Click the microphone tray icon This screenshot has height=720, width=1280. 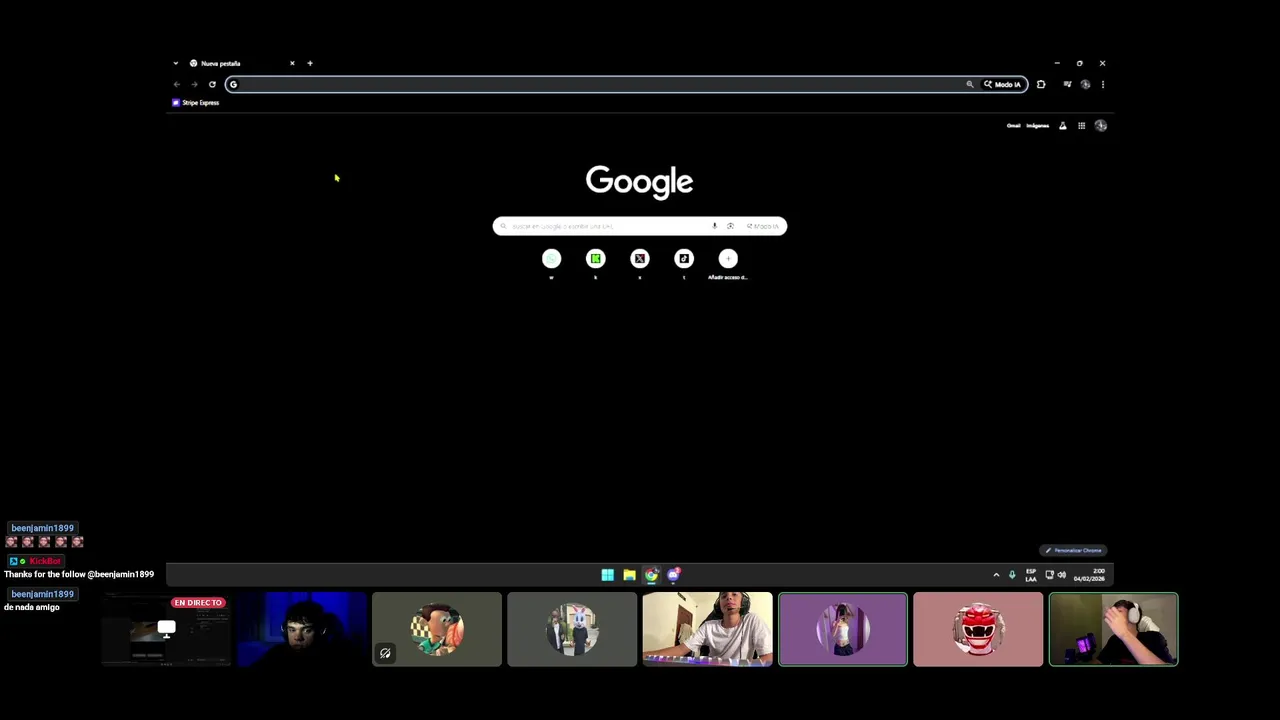[1012, 575]
